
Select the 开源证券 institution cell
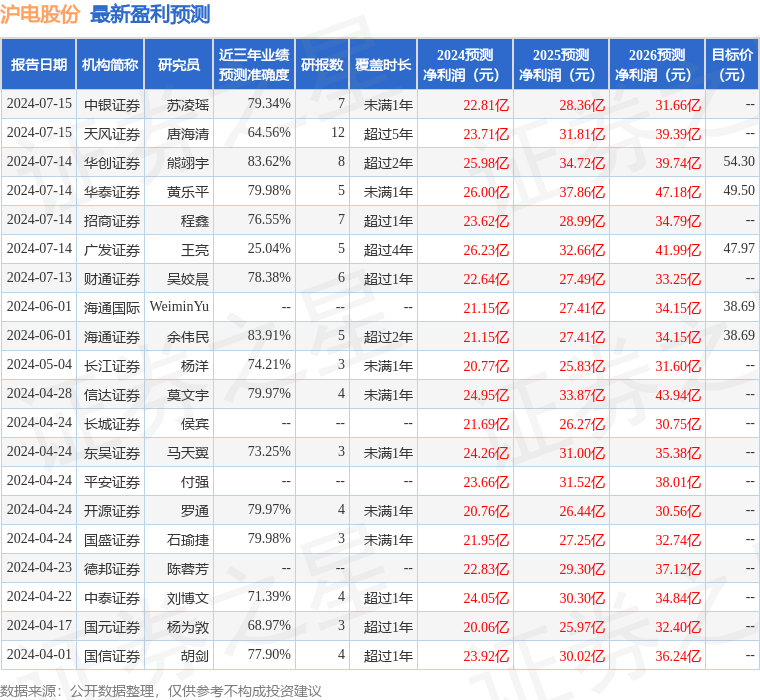click(112, 511)
